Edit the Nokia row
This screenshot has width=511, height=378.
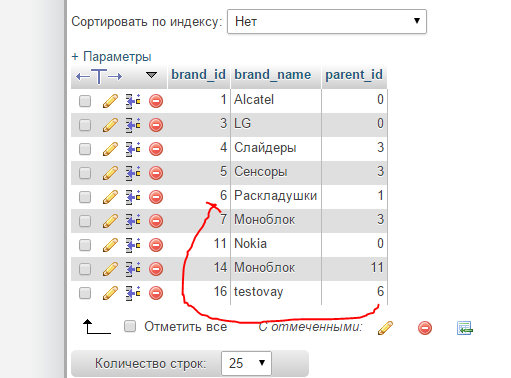[110, 245]
